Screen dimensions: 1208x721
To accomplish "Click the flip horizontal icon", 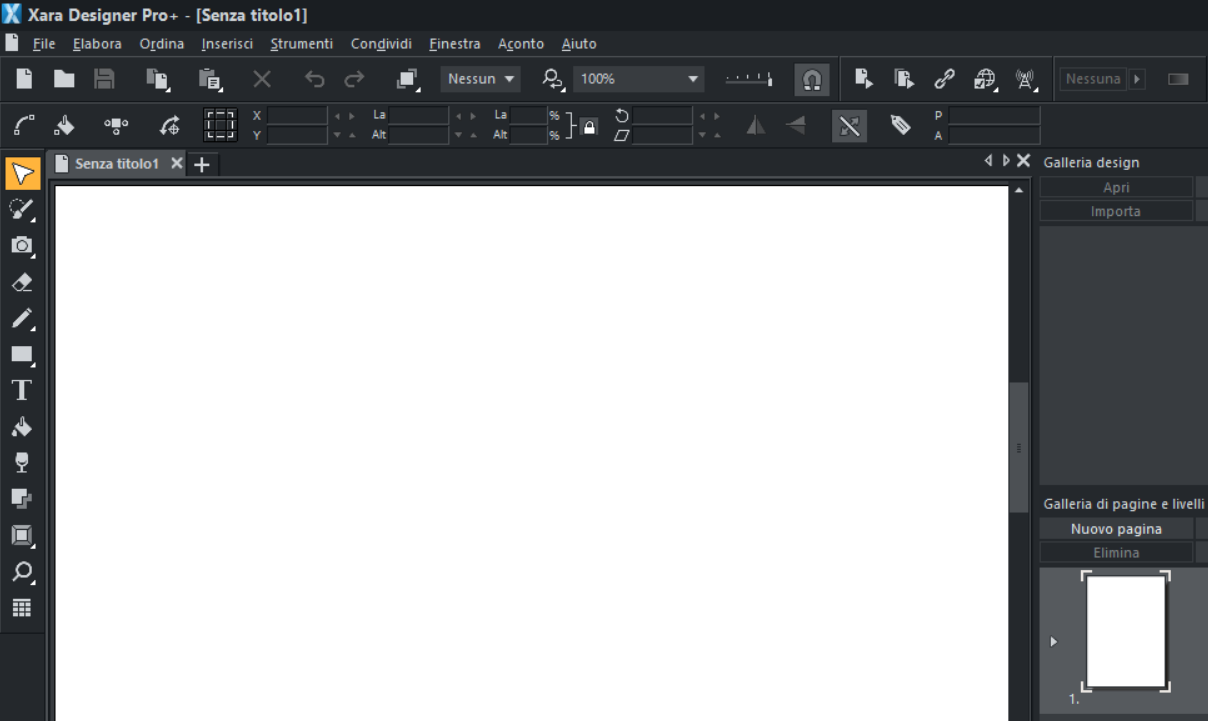I will coord(756,125).
